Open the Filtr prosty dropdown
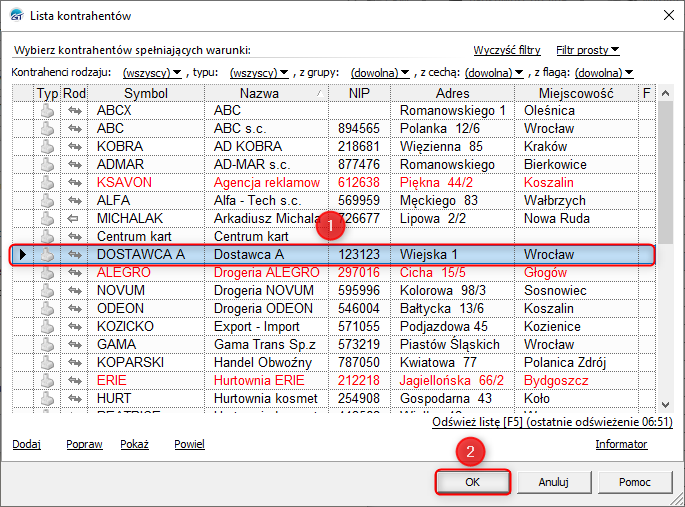 (587, 50)
